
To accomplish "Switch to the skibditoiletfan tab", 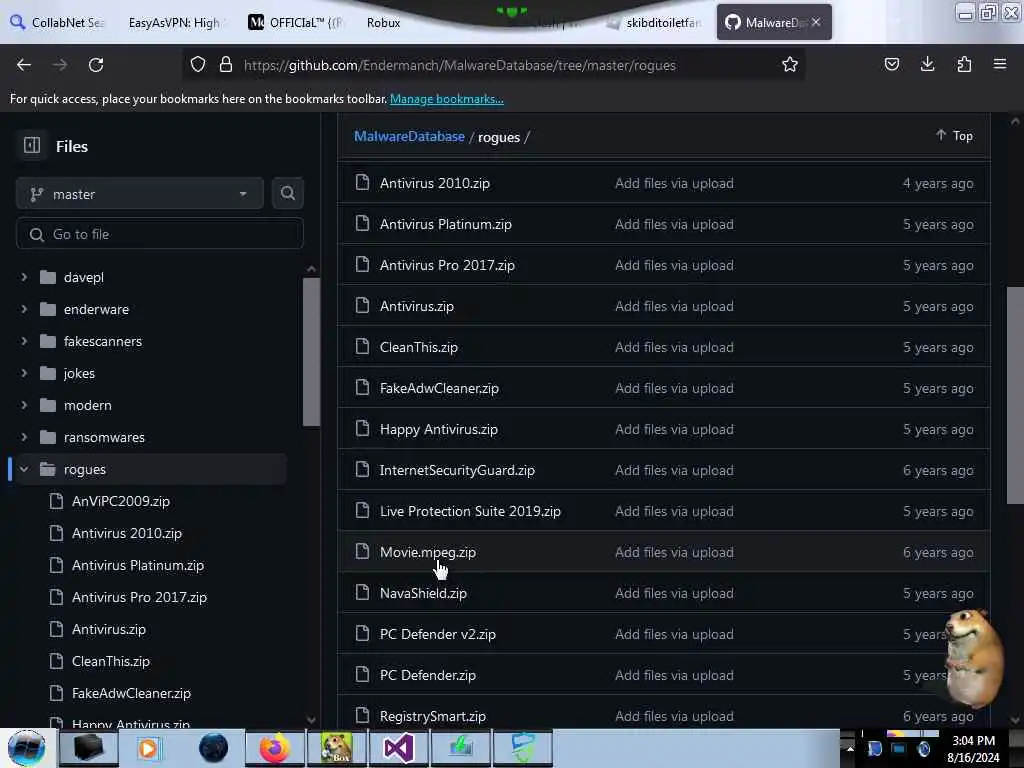I will pyautogui.click(x=655, y=22).
